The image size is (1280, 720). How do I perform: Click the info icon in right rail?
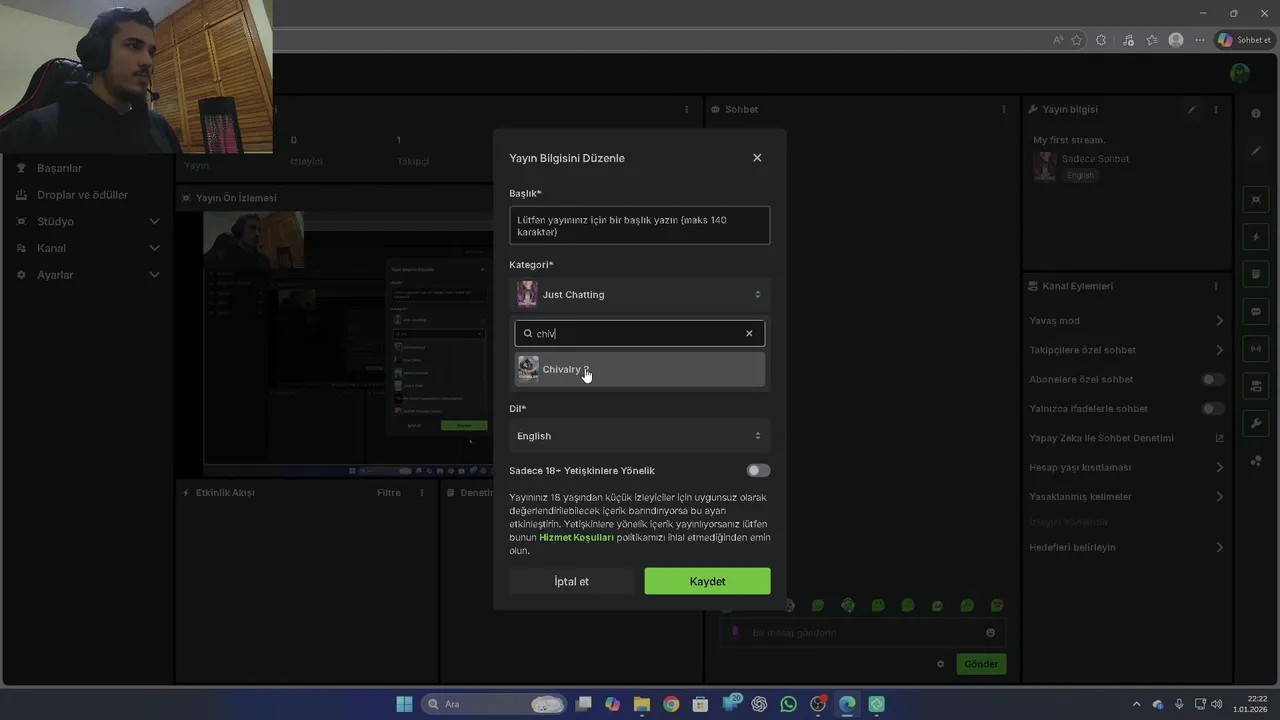tap(1256, 113)
